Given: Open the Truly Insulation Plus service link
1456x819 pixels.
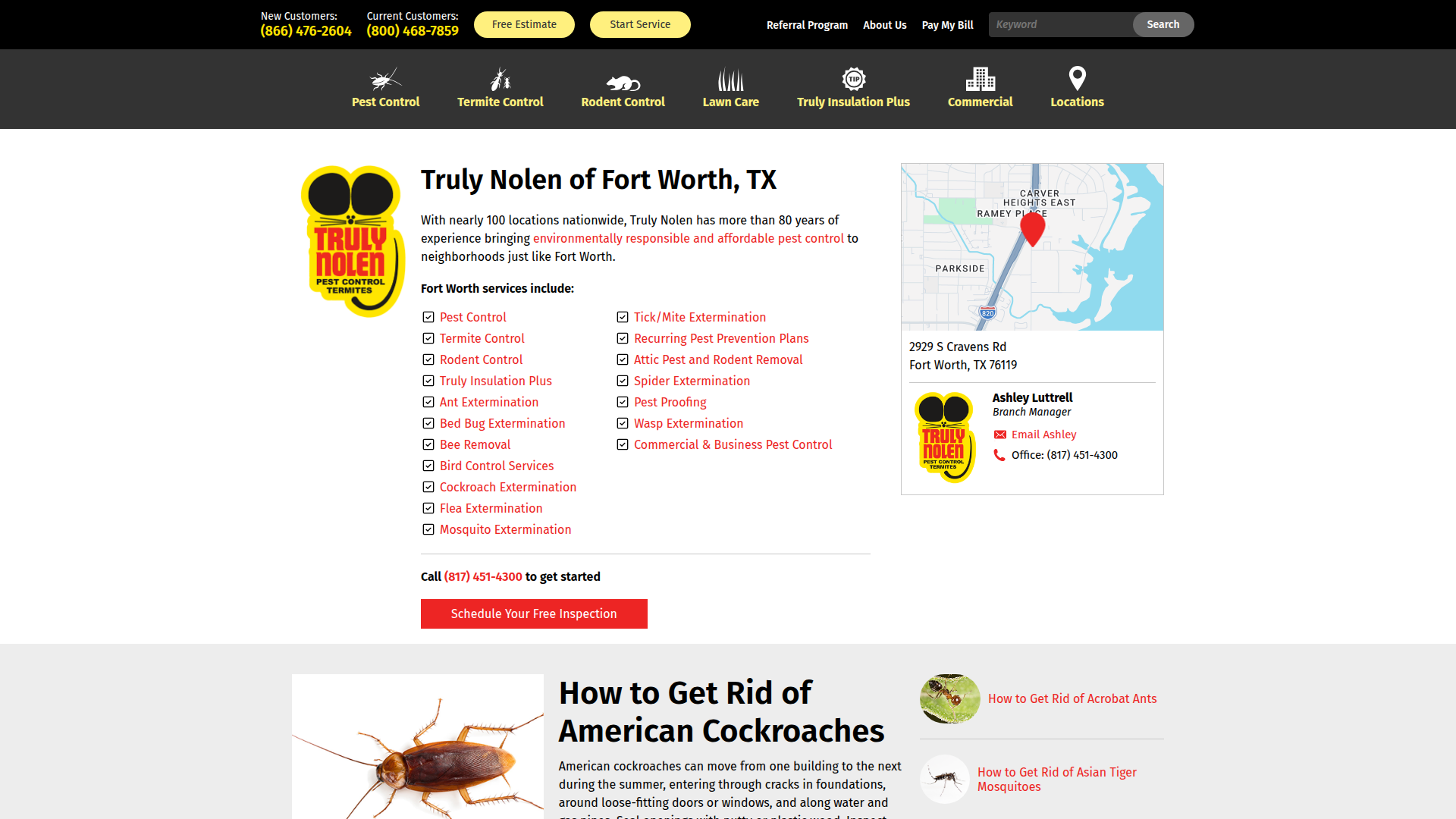Looking at the screenshot, I should click(x=495, y=381).
